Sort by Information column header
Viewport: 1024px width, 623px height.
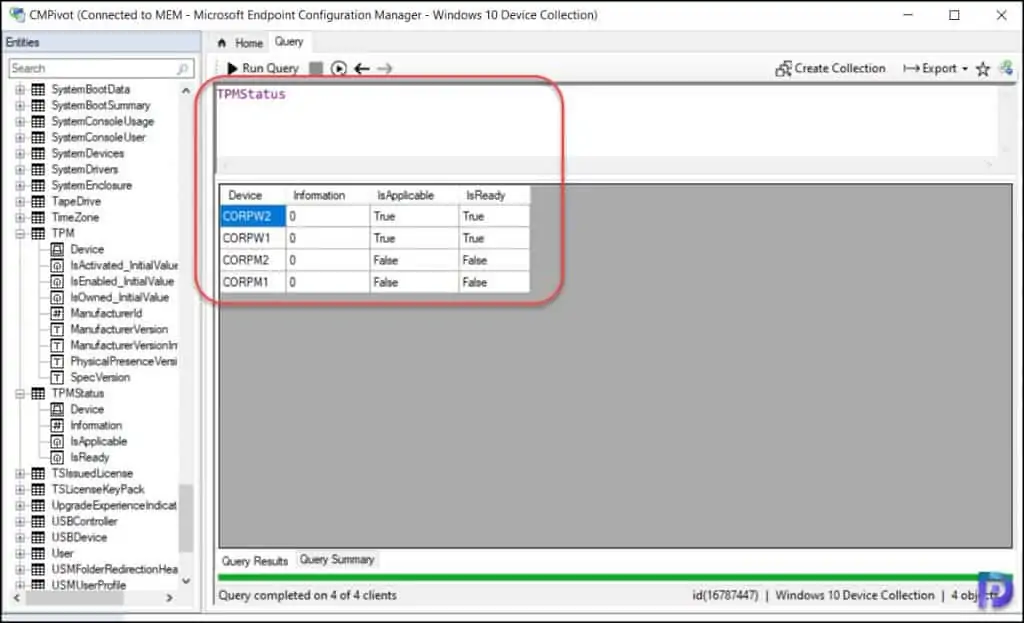328,195
